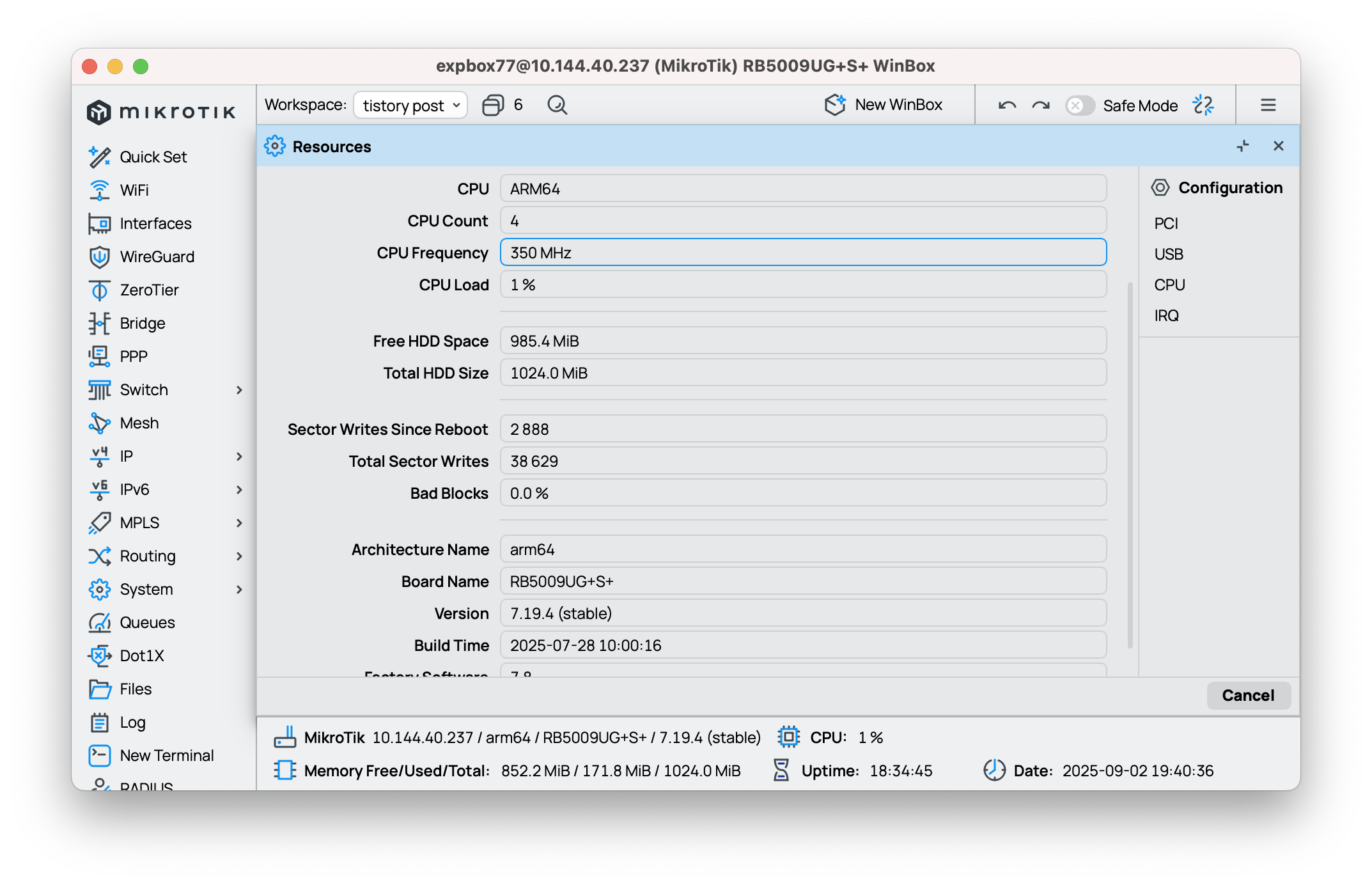Open the IP menu item

(166, 456)
